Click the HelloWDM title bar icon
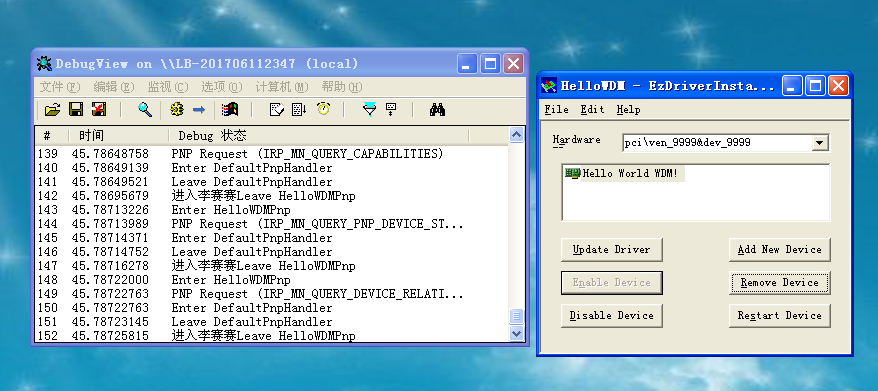This screenshot has height=391, width=878. (549, 86)
